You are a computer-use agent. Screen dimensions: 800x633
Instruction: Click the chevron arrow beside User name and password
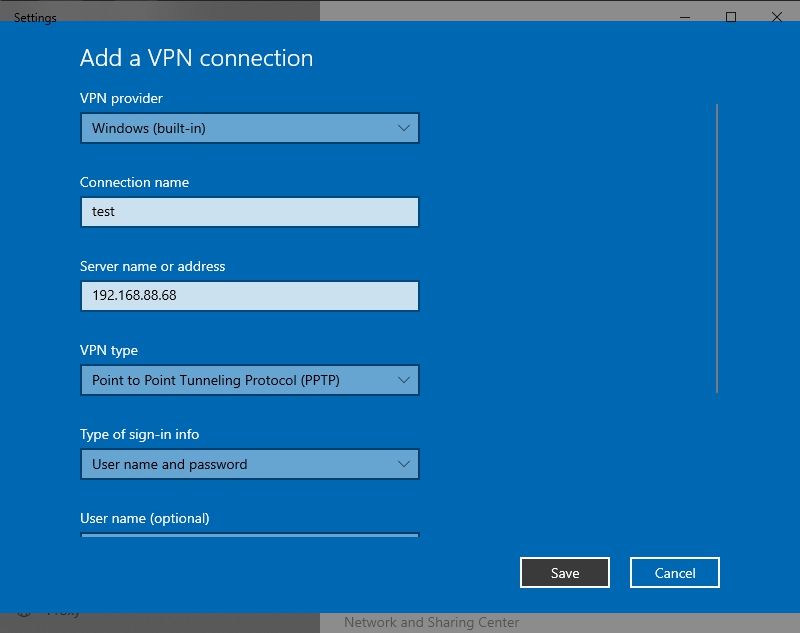(x=403, y=464)
